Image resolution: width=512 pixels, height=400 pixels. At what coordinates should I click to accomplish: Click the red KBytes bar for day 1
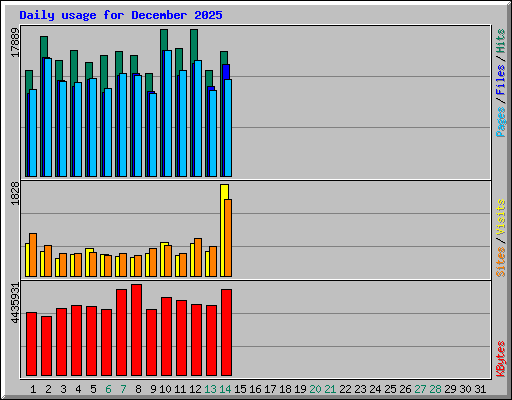pos(31,344)
